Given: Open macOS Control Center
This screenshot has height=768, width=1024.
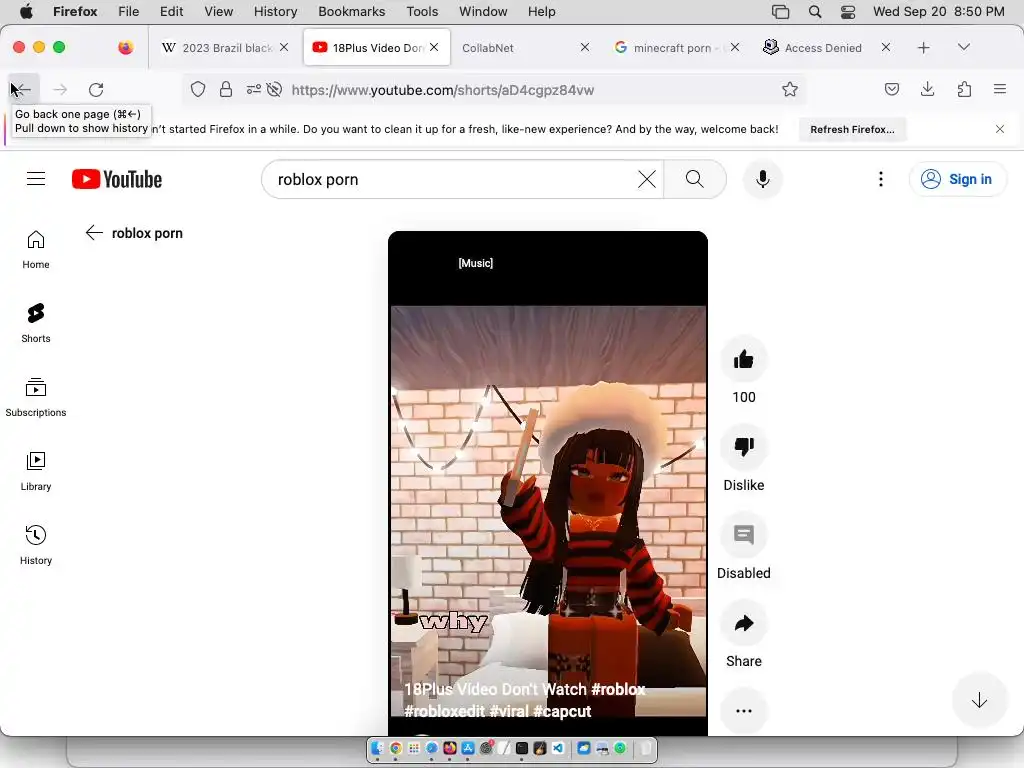Looking at the screenshot, I should [848, 12].
